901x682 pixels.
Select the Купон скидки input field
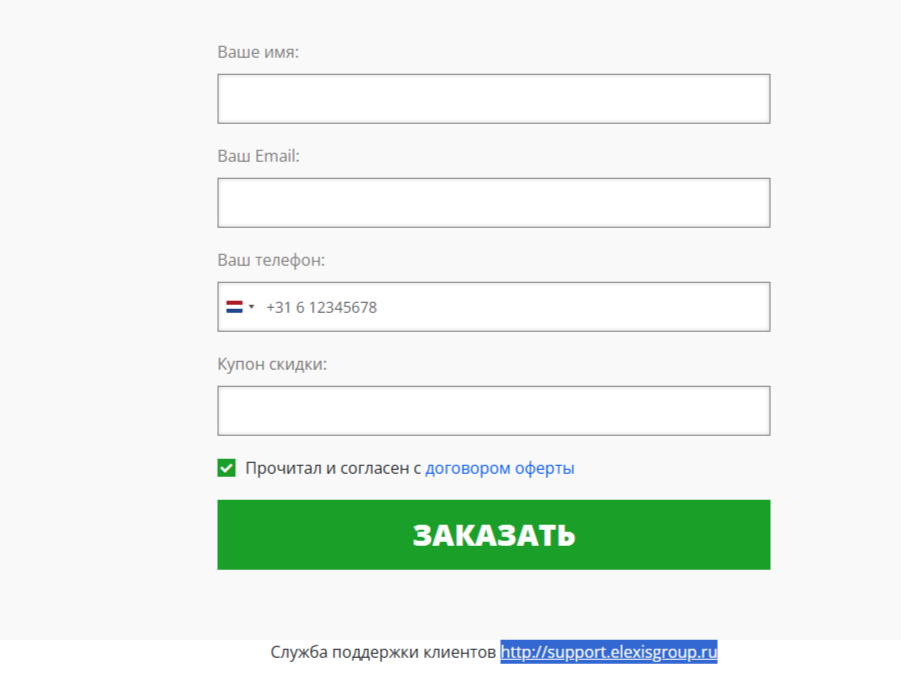coord(493,411)
